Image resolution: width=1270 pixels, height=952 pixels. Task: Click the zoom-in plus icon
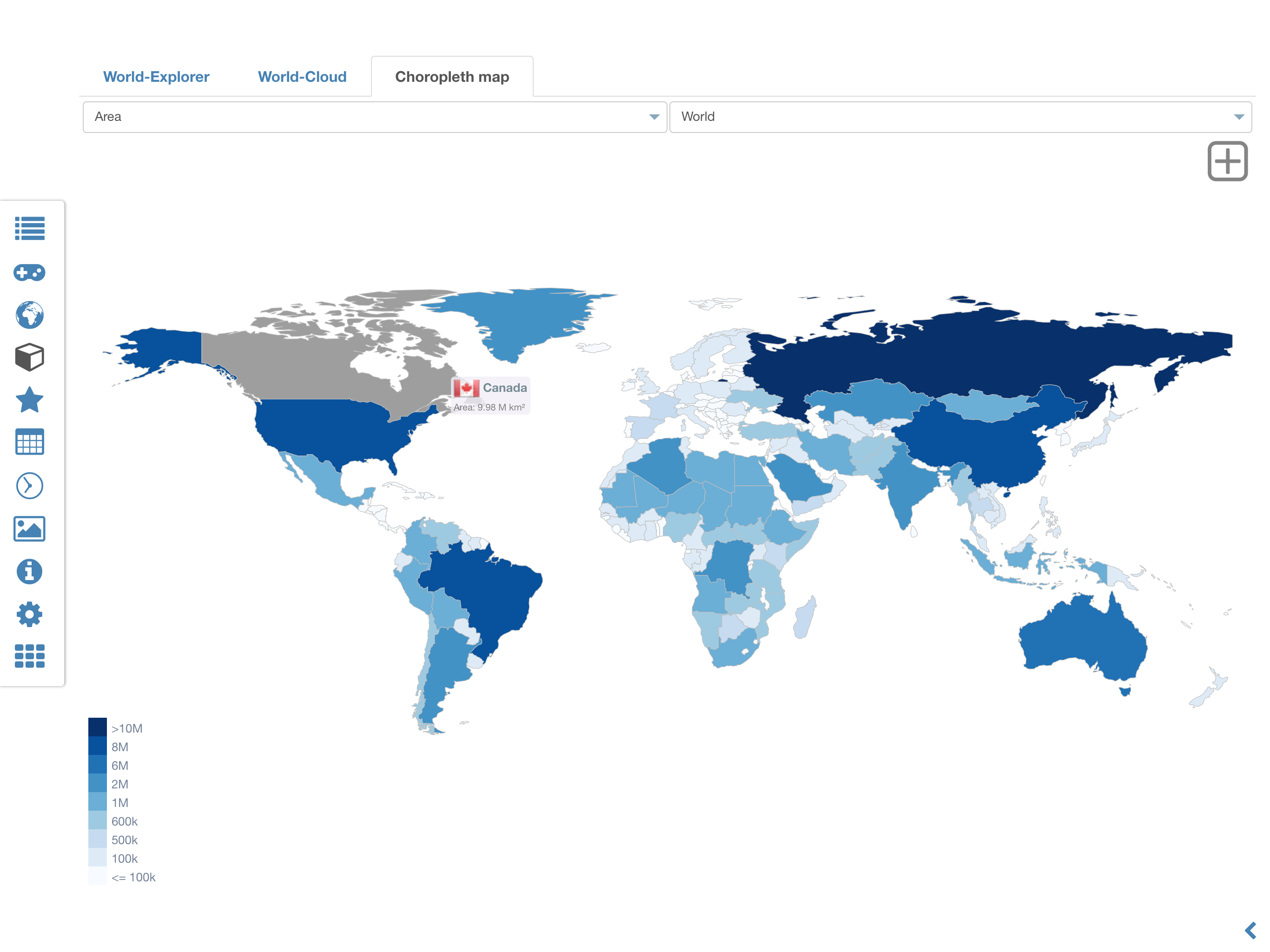pos(1227,161)
